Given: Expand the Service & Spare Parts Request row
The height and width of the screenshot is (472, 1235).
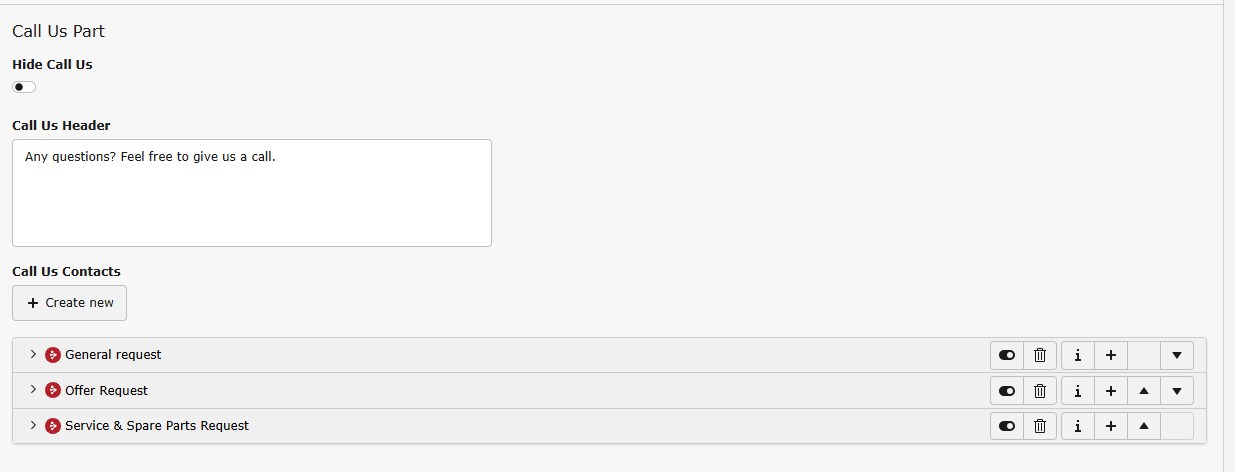Looking at the screenshot, I should pos(33,425).
